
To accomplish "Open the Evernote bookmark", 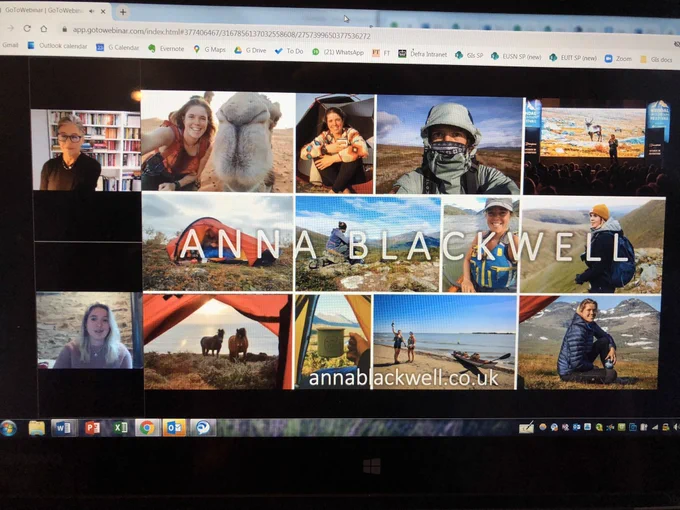I will click(166, 49).
